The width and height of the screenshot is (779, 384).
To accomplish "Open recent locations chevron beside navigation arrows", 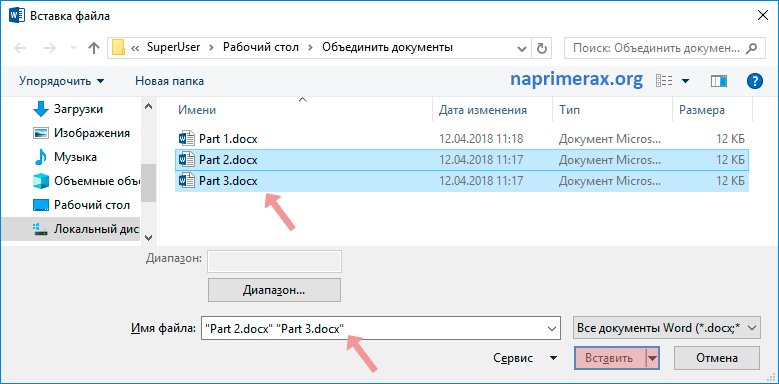I will pyautogui.click(x=74, y=48).
